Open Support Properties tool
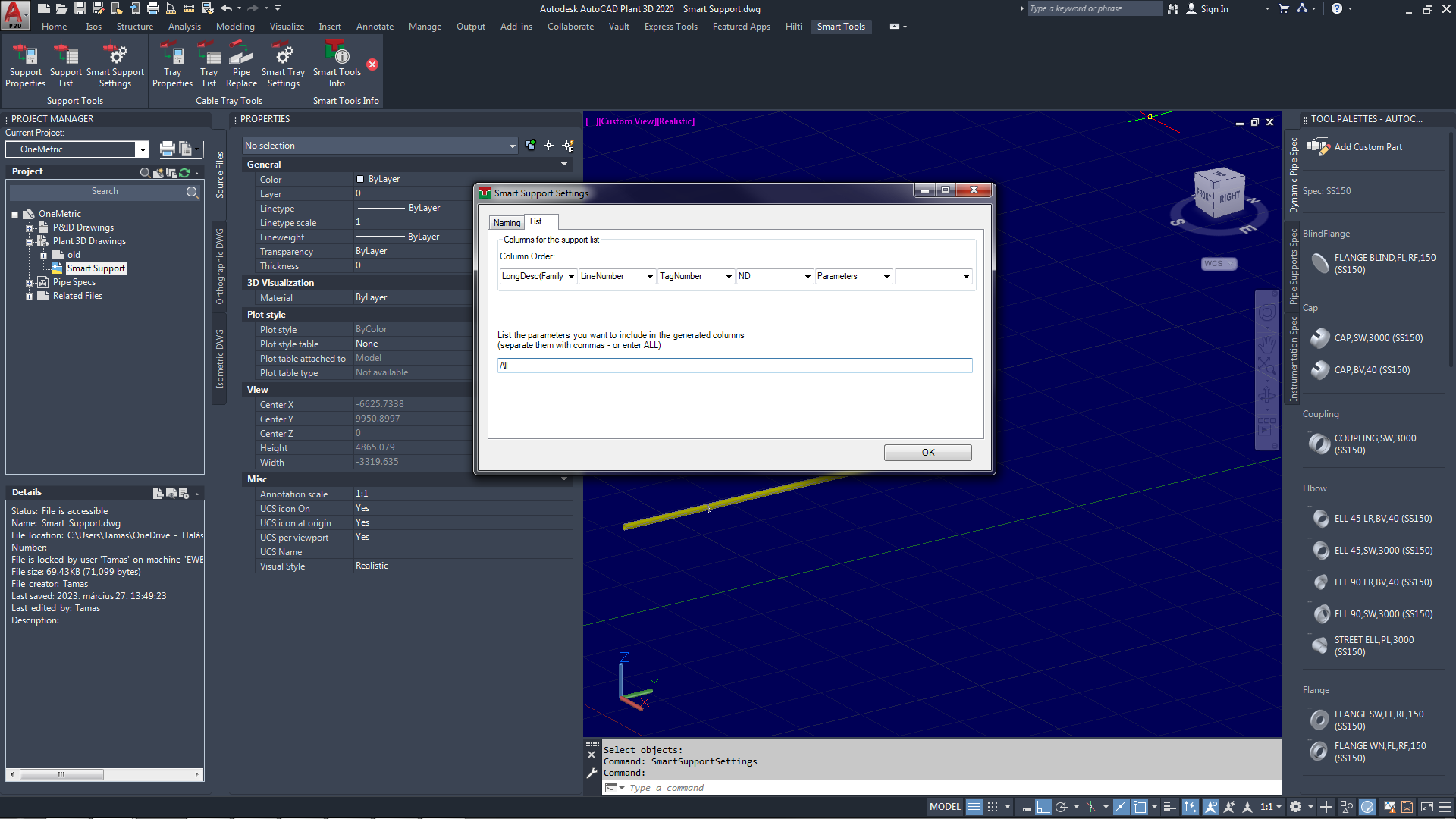This screenshot has width=1456, height=819. (x=26, y=65)
